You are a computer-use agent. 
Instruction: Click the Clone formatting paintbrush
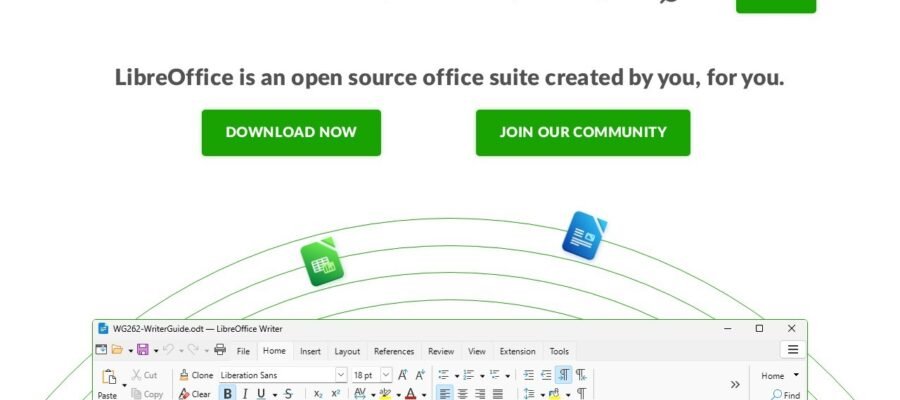pyautogui.click(x=196, y=375)
